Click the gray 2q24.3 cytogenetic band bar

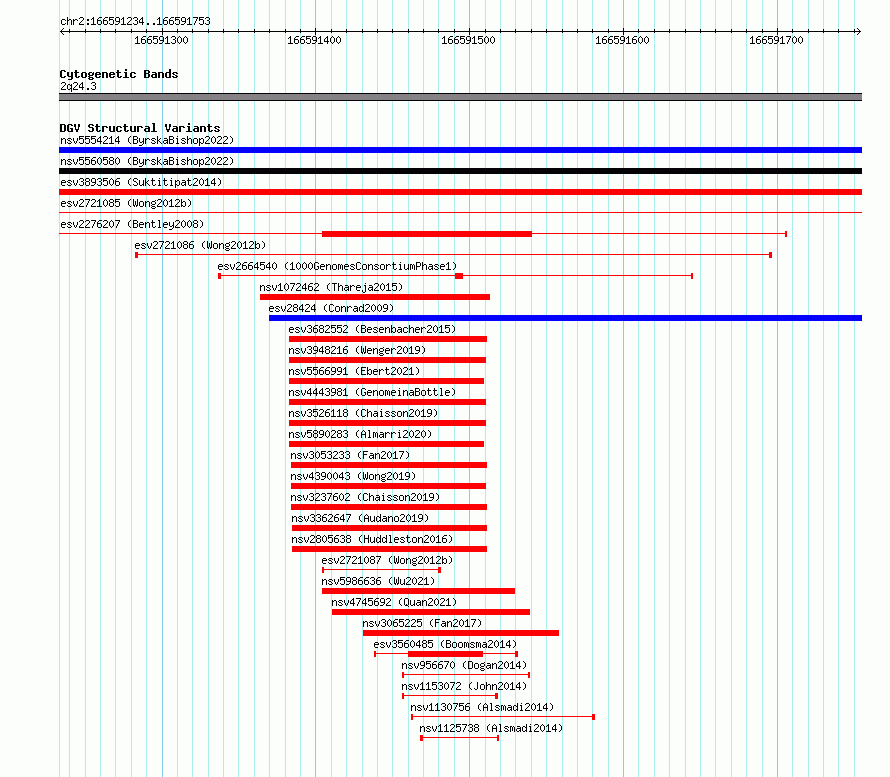(x=460, y=97)
